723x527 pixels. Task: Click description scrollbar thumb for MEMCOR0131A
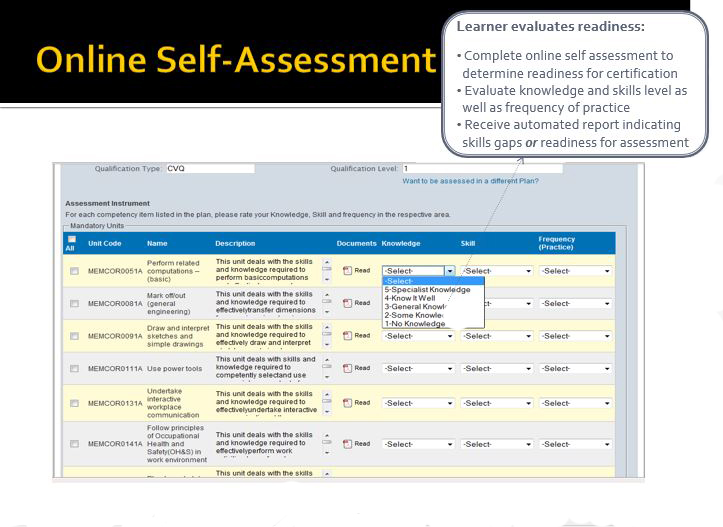327,401
